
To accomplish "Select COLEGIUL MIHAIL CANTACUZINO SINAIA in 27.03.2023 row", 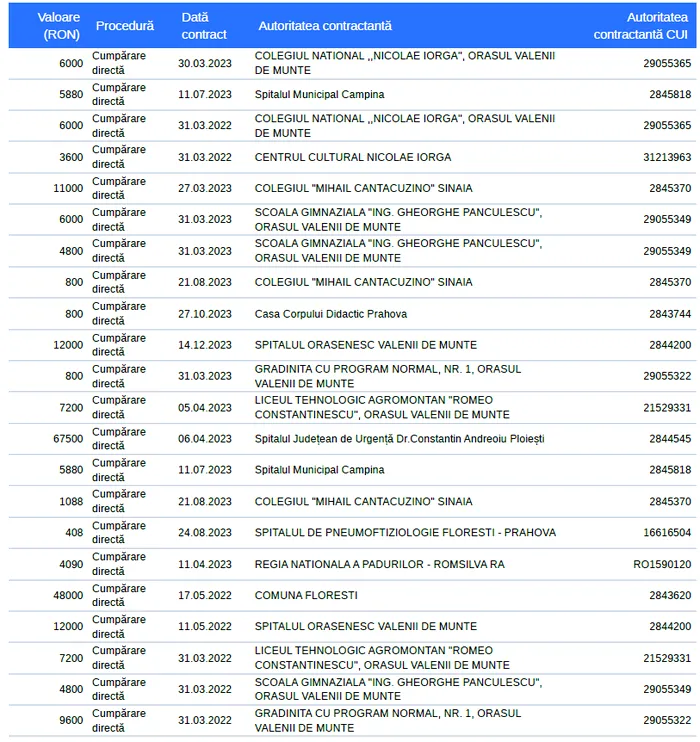I will point(363,188).
